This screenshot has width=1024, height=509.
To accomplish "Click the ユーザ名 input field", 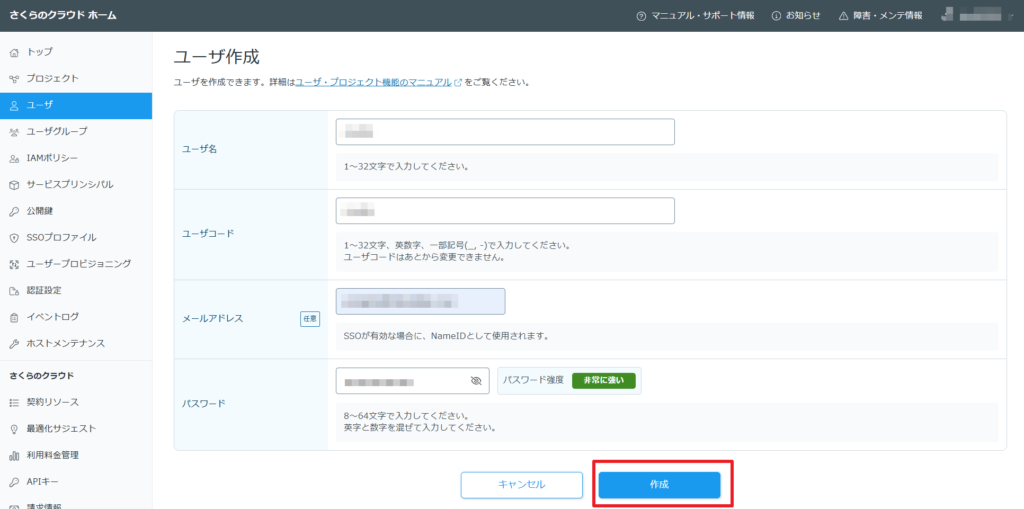I will [505, 132].
